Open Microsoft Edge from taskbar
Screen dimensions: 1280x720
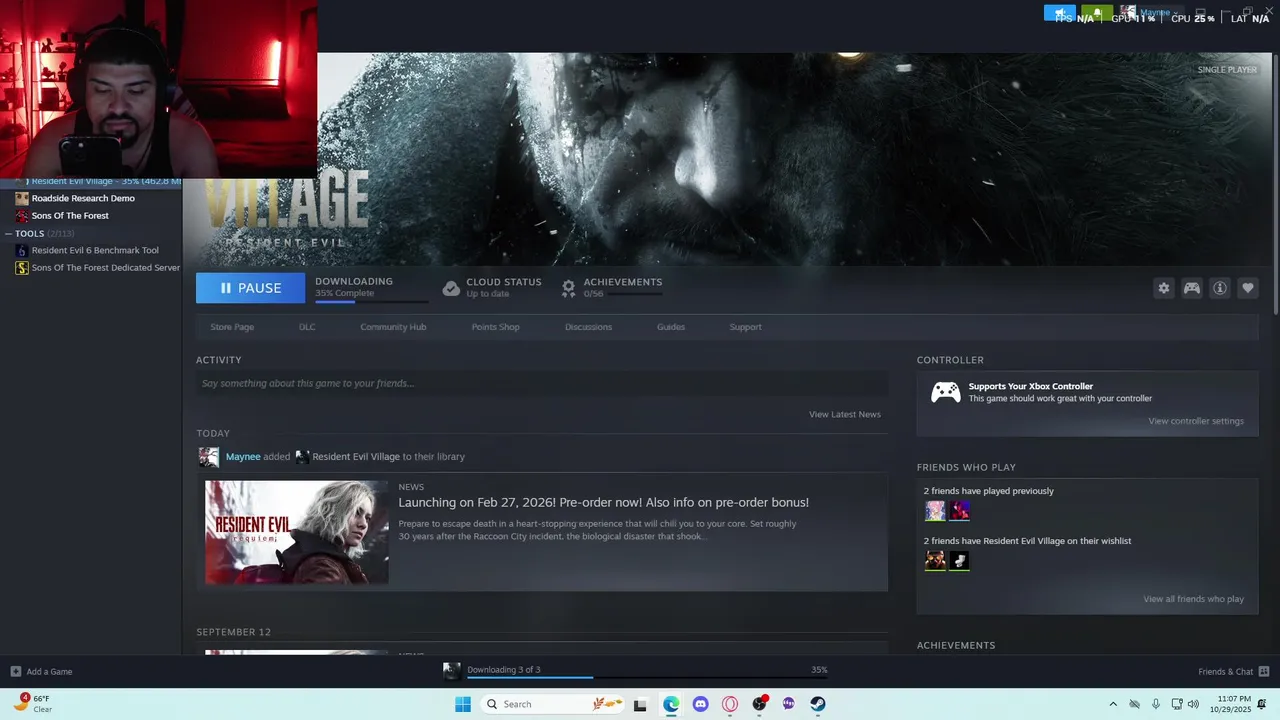(x=671, y=704)
